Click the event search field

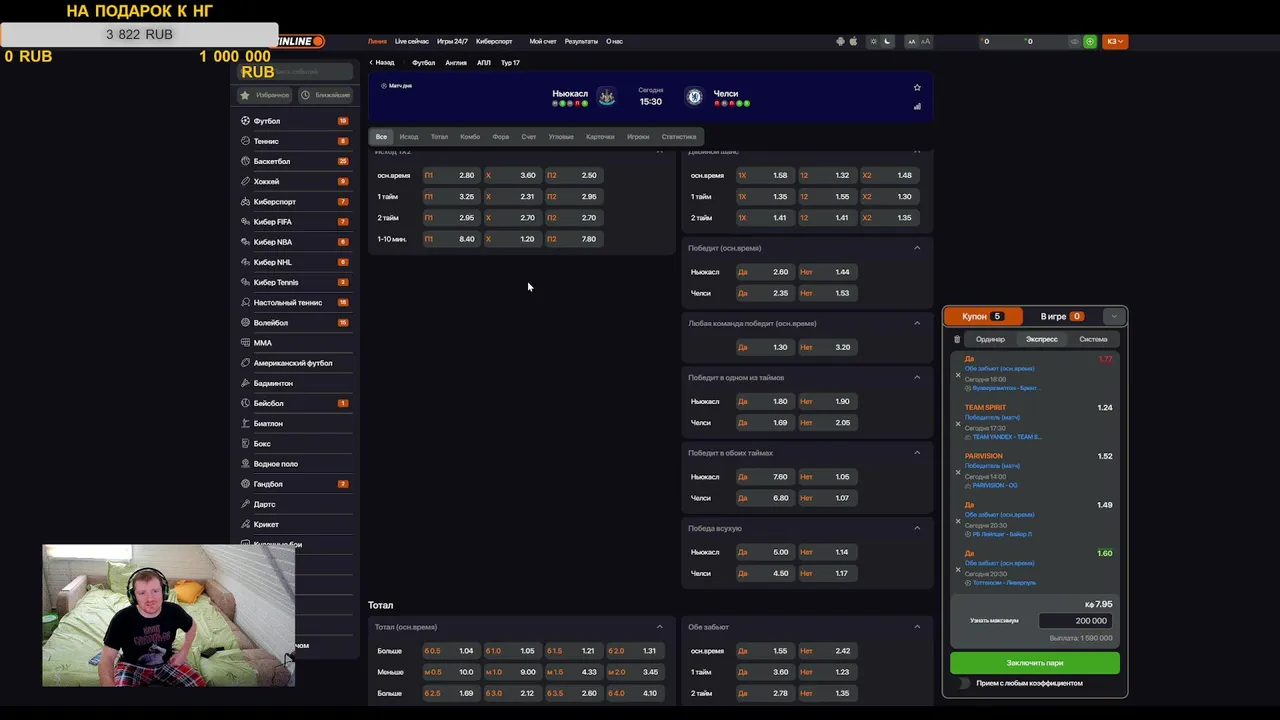point(295,72)
